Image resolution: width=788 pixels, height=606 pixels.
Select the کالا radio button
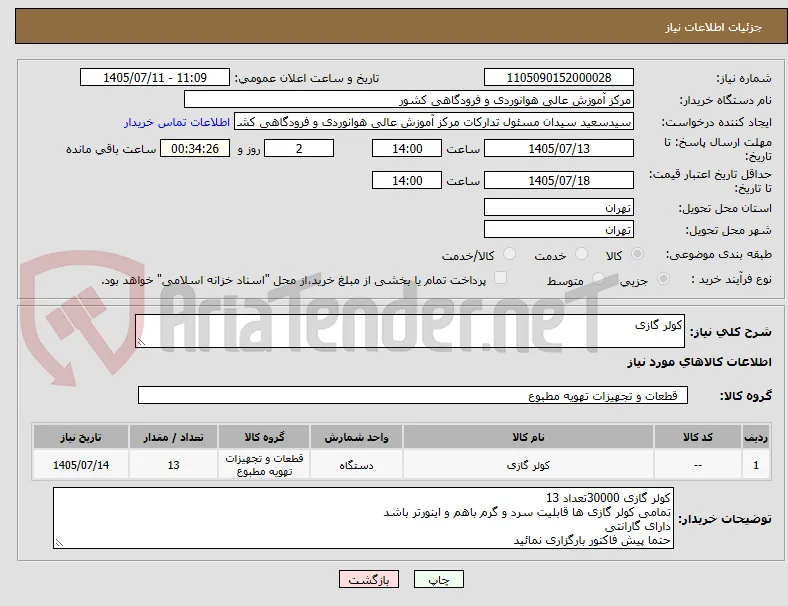(x=637, y=254)
